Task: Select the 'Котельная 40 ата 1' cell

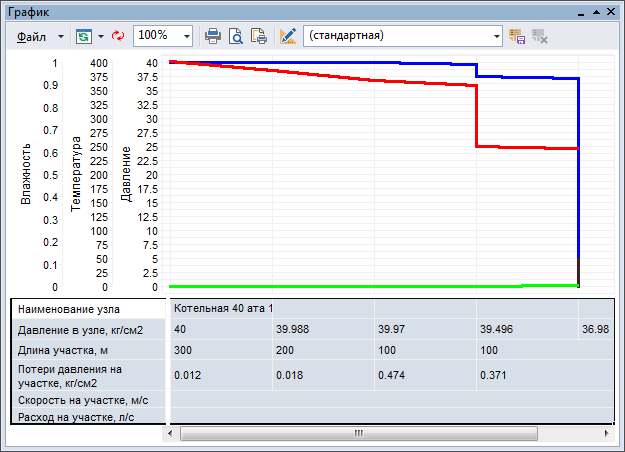Action: [x=222, y=308]
